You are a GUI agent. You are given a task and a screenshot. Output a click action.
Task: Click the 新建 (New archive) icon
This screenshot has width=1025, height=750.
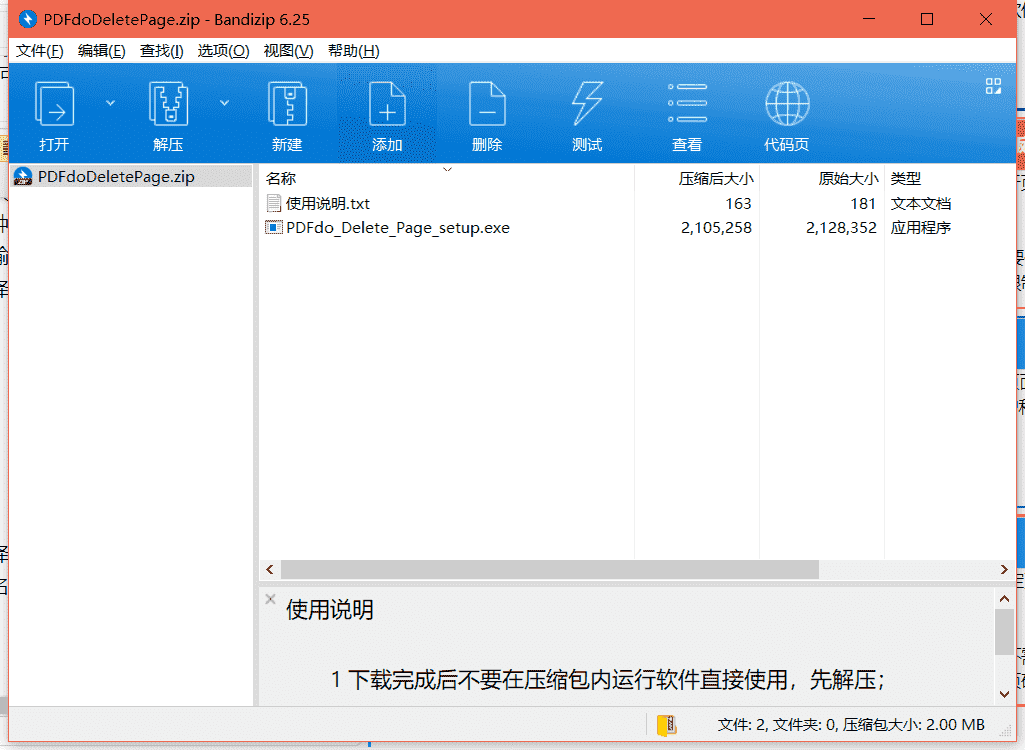287,103
